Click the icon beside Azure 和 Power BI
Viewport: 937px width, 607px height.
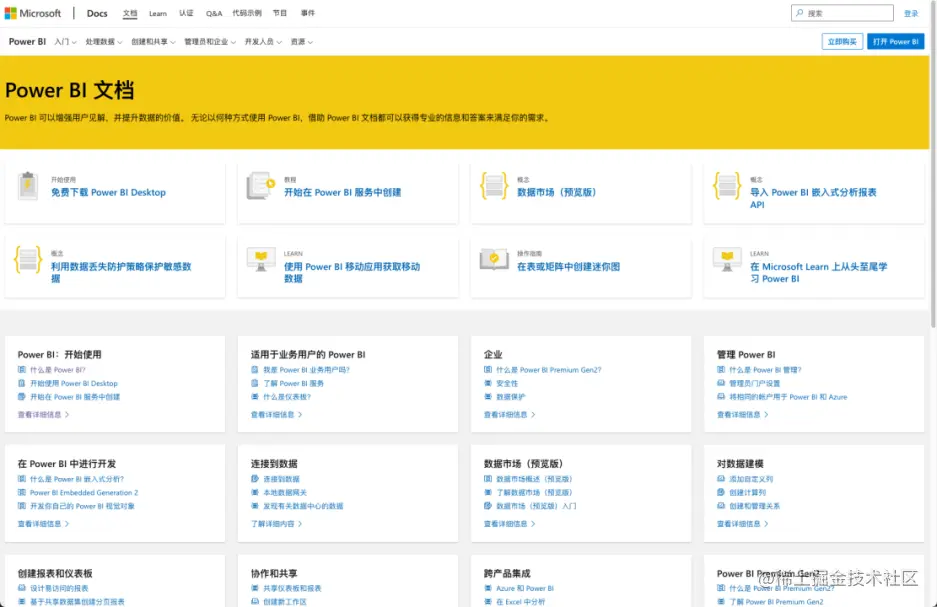coord(488,588)
